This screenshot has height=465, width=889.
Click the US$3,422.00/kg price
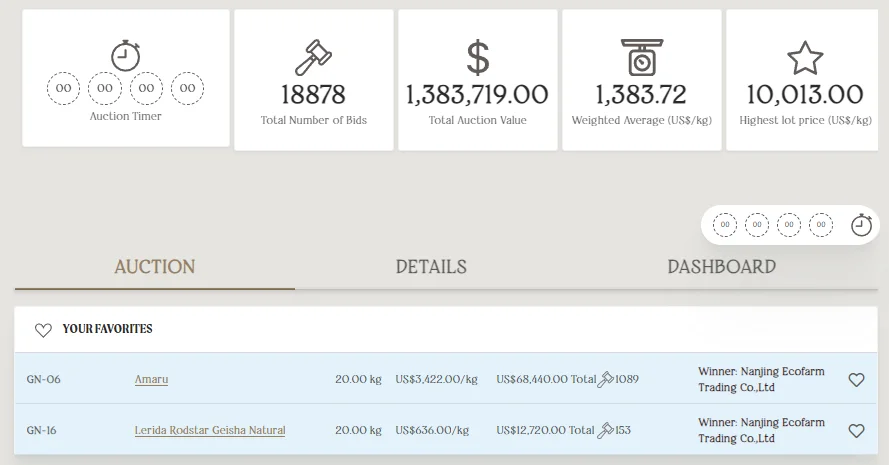click(437, 379)
